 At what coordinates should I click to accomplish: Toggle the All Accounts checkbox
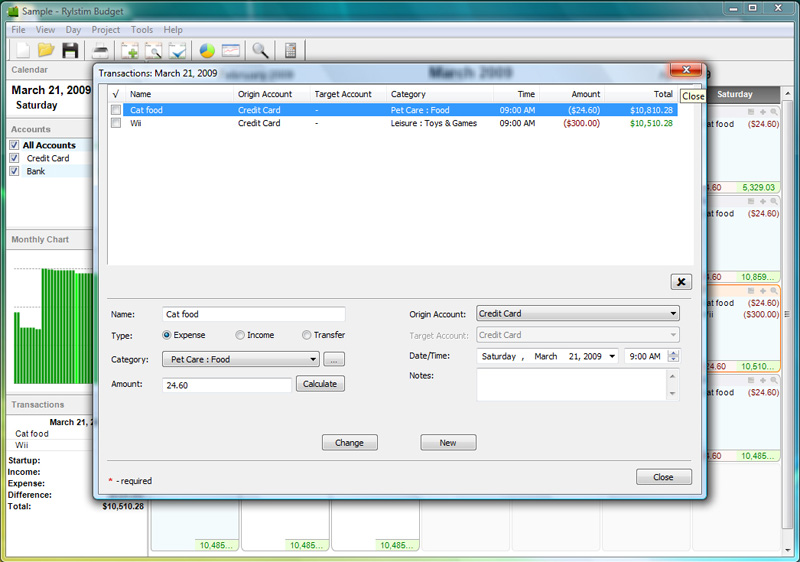[14, 145]
